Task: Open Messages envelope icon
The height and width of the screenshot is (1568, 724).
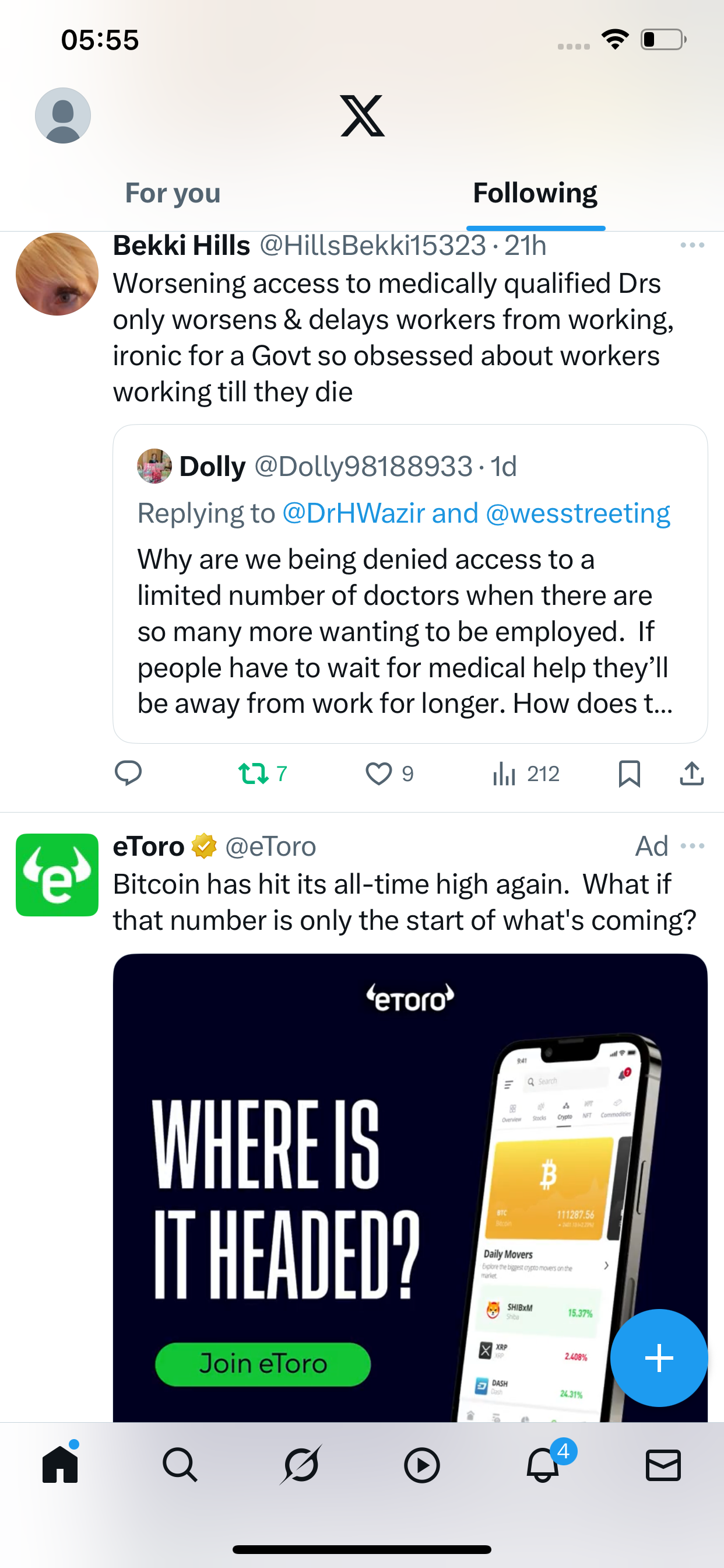Action: (663, 1465)
